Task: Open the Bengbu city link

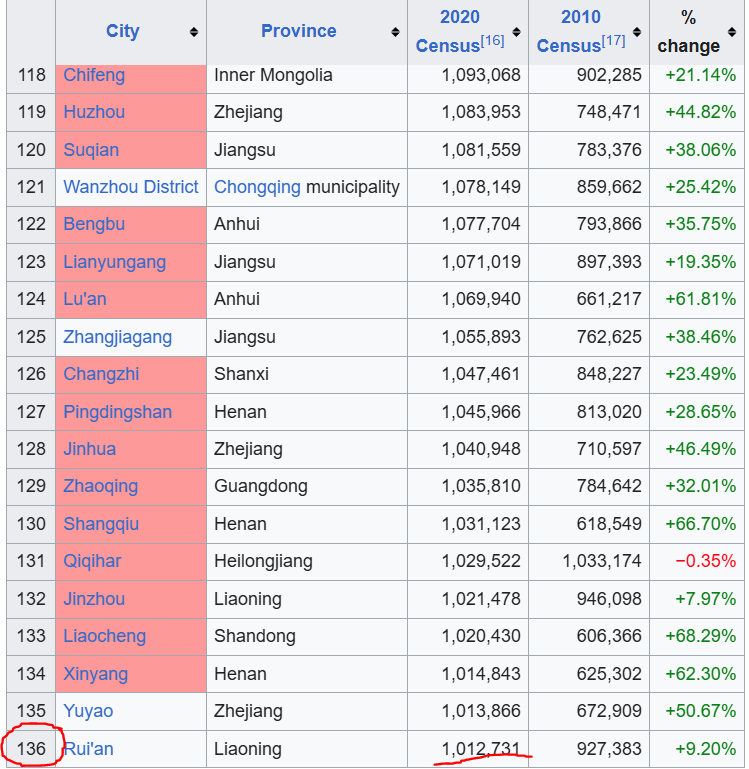Action: [94, 224]
